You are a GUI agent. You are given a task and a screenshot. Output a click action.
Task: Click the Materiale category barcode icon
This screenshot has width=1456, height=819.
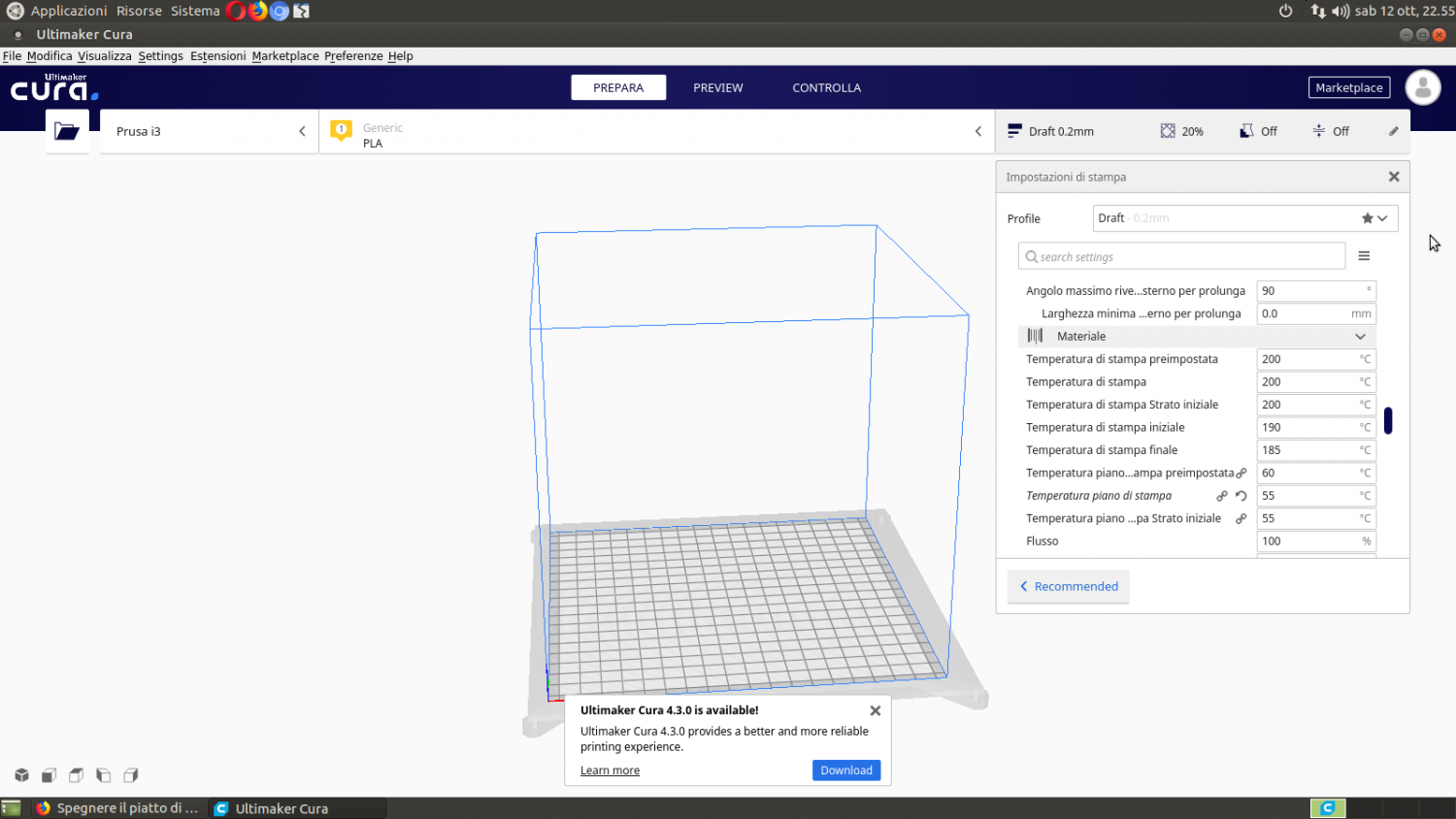pyautogui.click(x=1035, y=336)
